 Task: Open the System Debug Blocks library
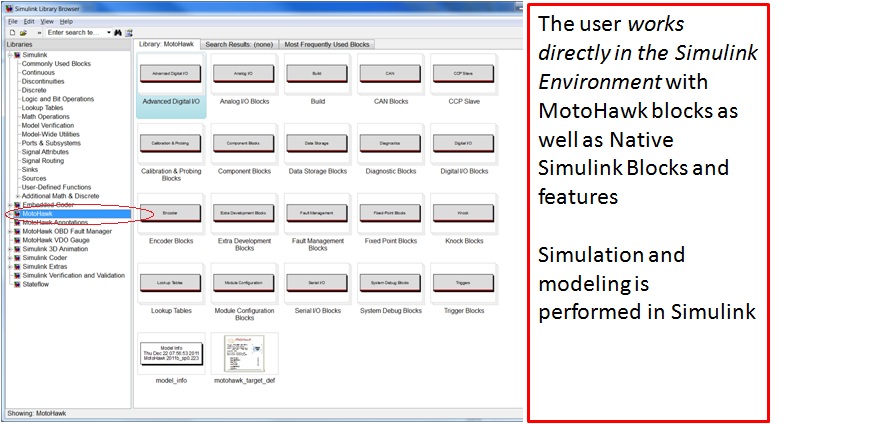(x=391, y=283)
